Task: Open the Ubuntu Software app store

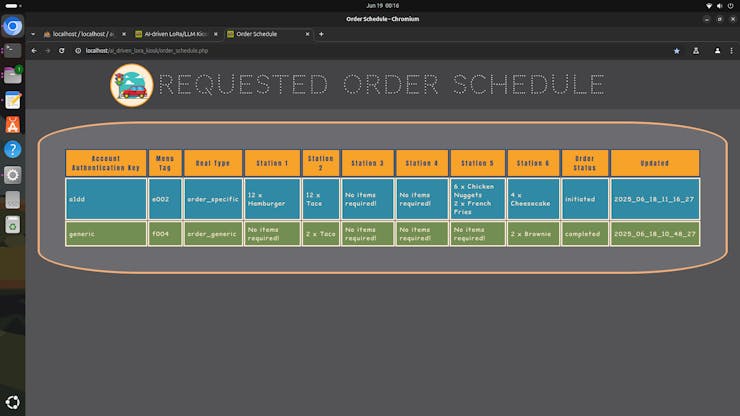Action: pyautogui.click(x=12, y=124)
